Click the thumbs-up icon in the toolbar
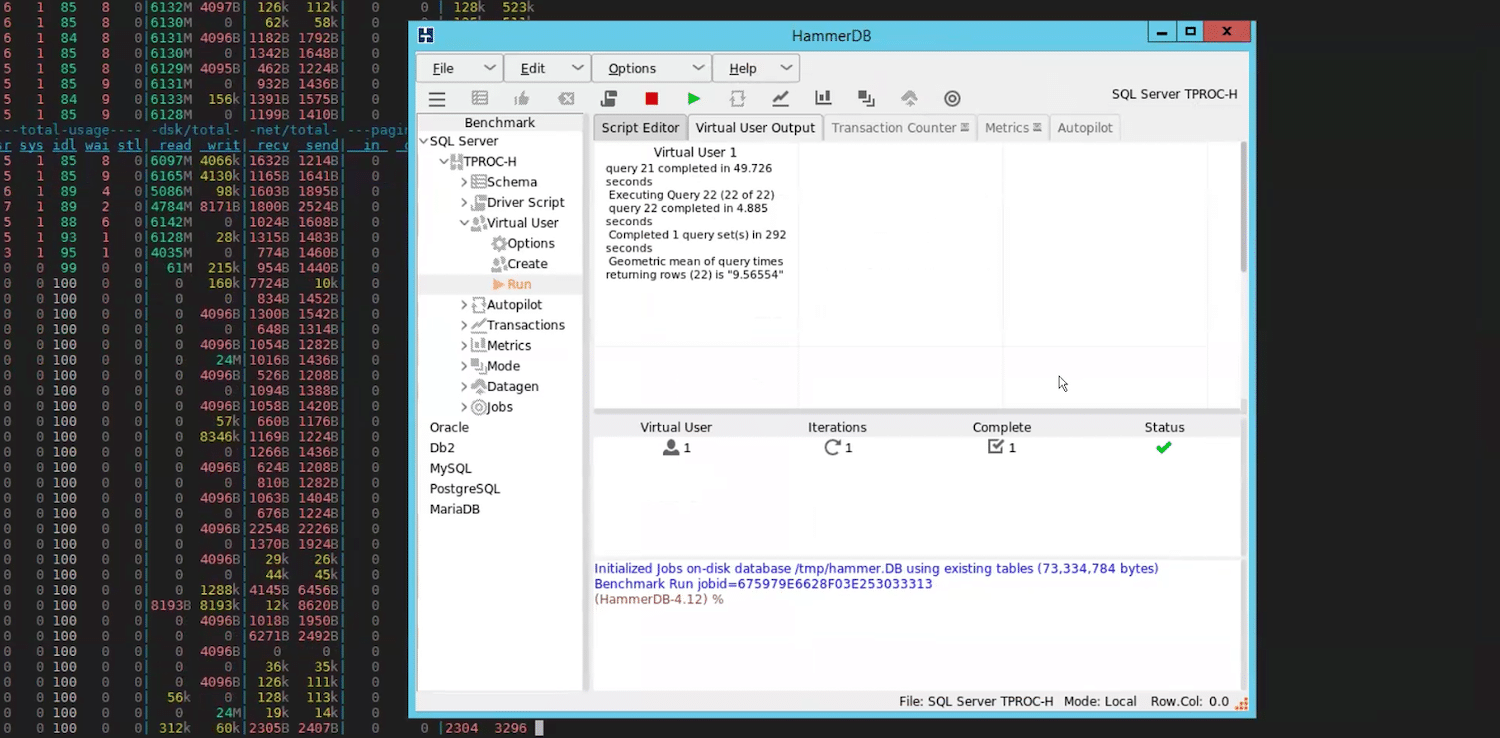 coord(521,99)
